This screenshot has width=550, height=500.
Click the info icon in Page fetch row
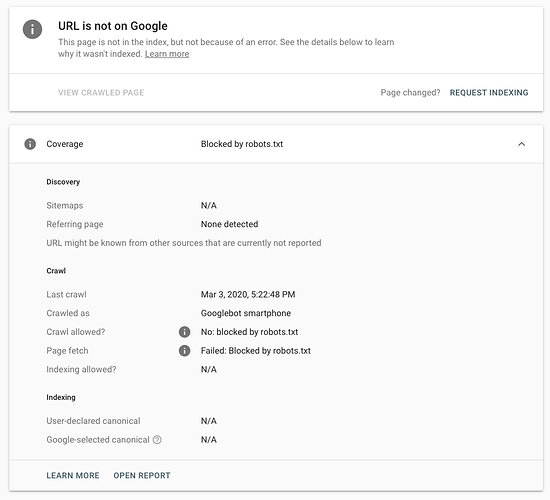pyautogui.click(x=185, y=351)
